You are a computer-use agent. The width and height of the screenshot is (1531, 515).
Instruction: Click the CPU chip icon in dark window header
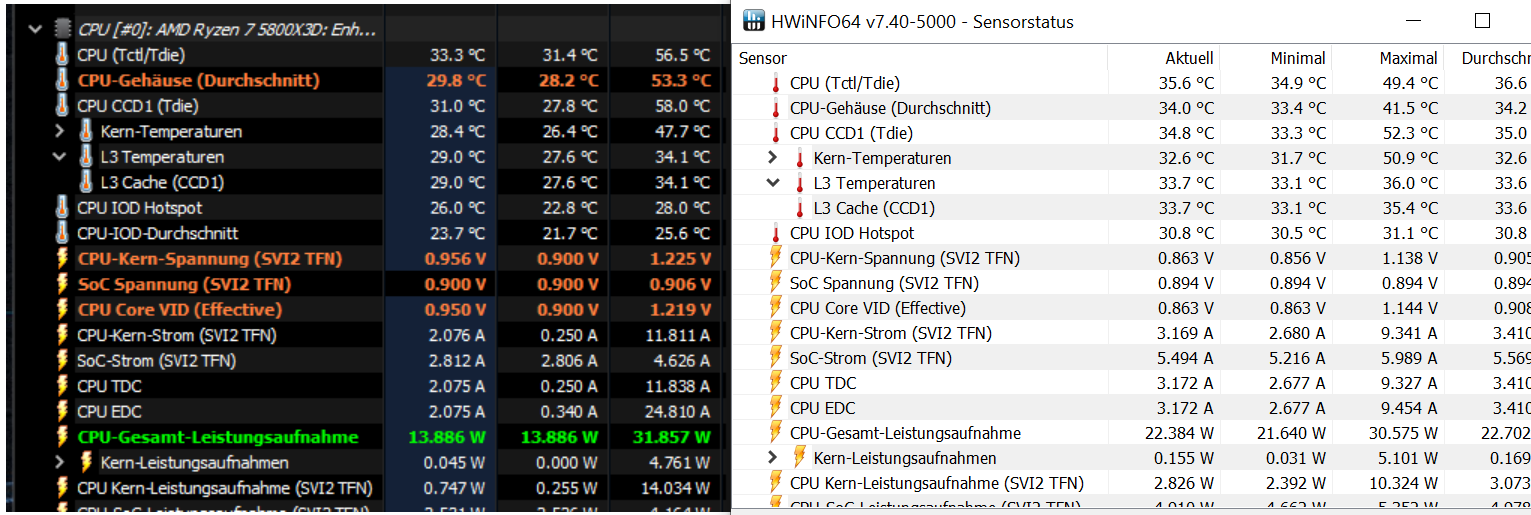coord(63,29)
